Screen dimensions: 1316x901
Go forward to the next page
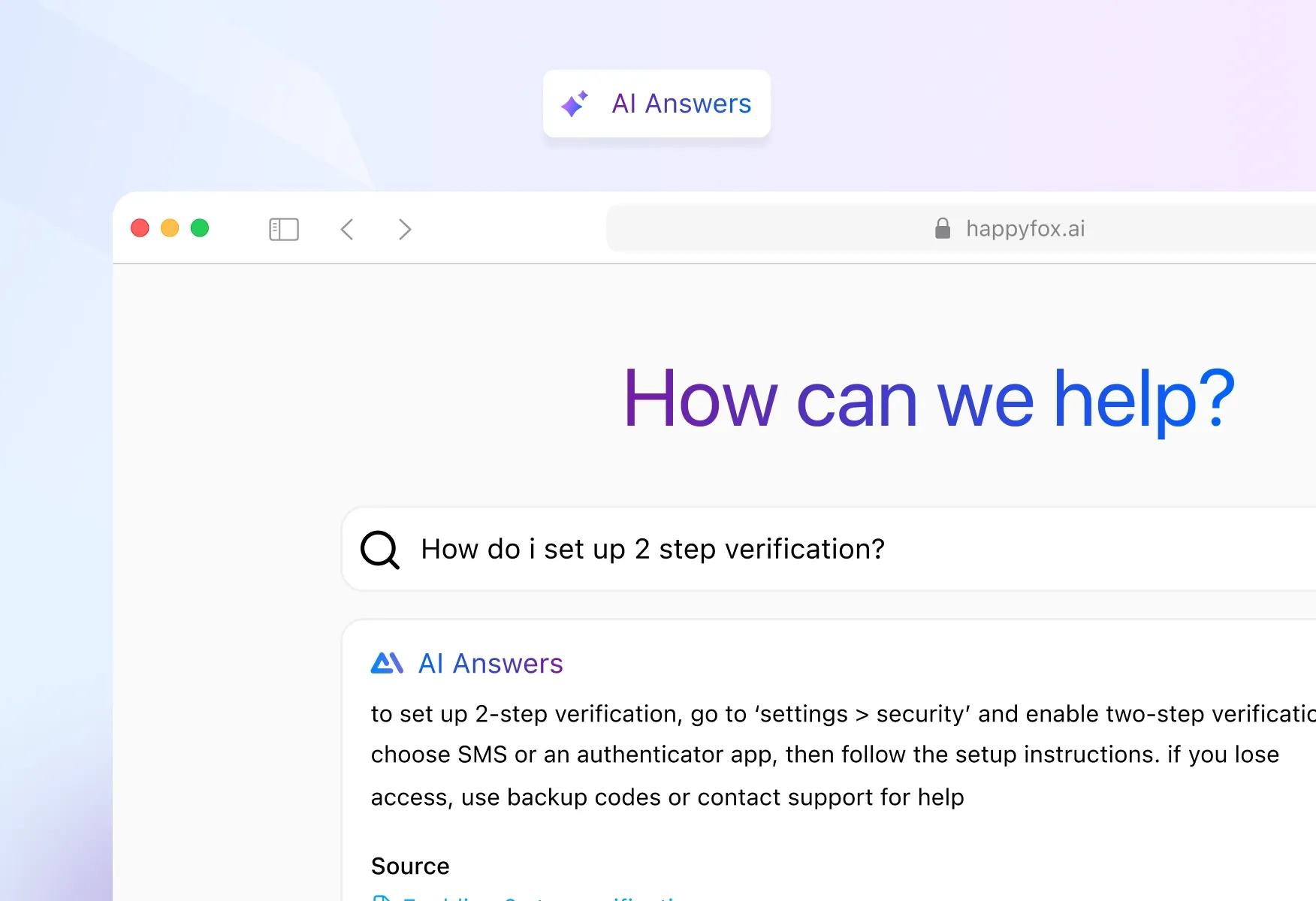[405, 229]
